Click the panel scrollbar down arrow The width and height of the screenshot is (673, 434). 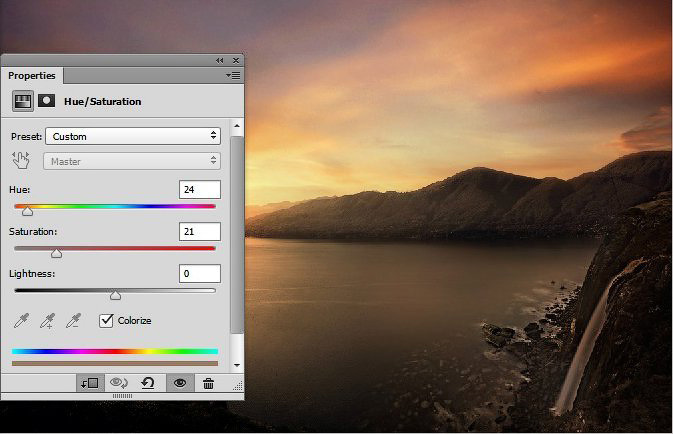tap(237, 365)
